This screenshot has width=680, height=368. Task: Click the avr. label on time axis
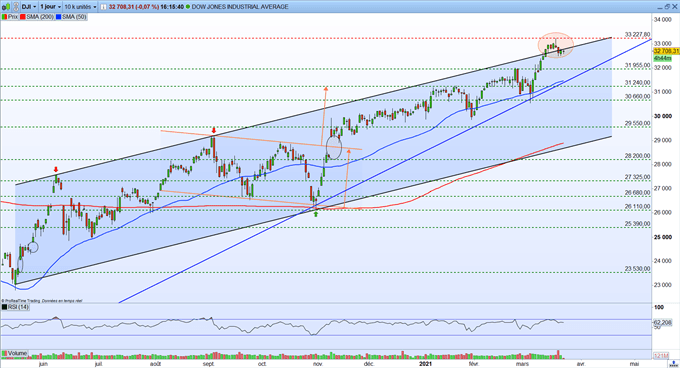581,364
